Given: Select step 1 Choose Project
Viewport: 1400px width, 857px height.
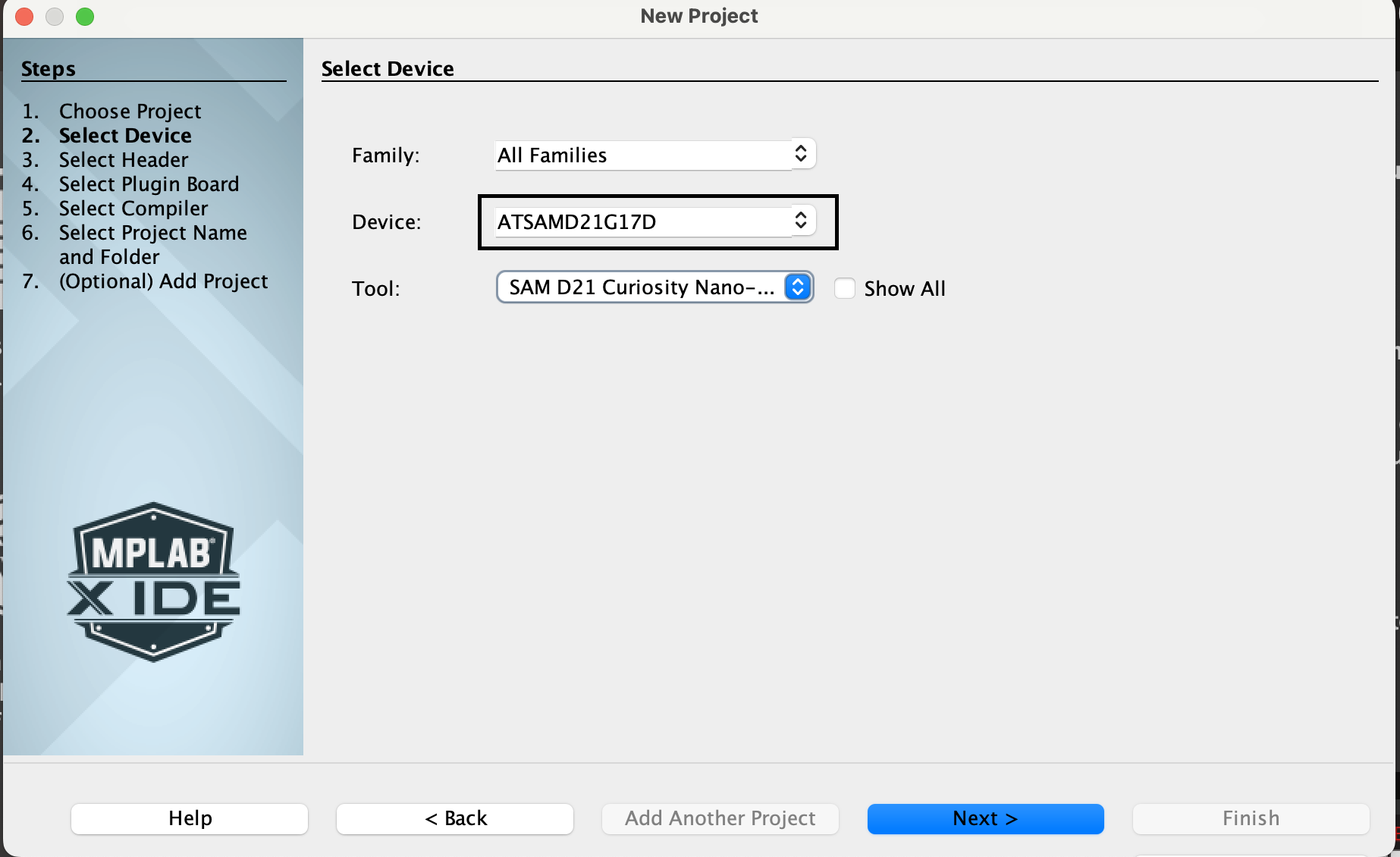Looking at the screenshot, I should tap(130, 111).
